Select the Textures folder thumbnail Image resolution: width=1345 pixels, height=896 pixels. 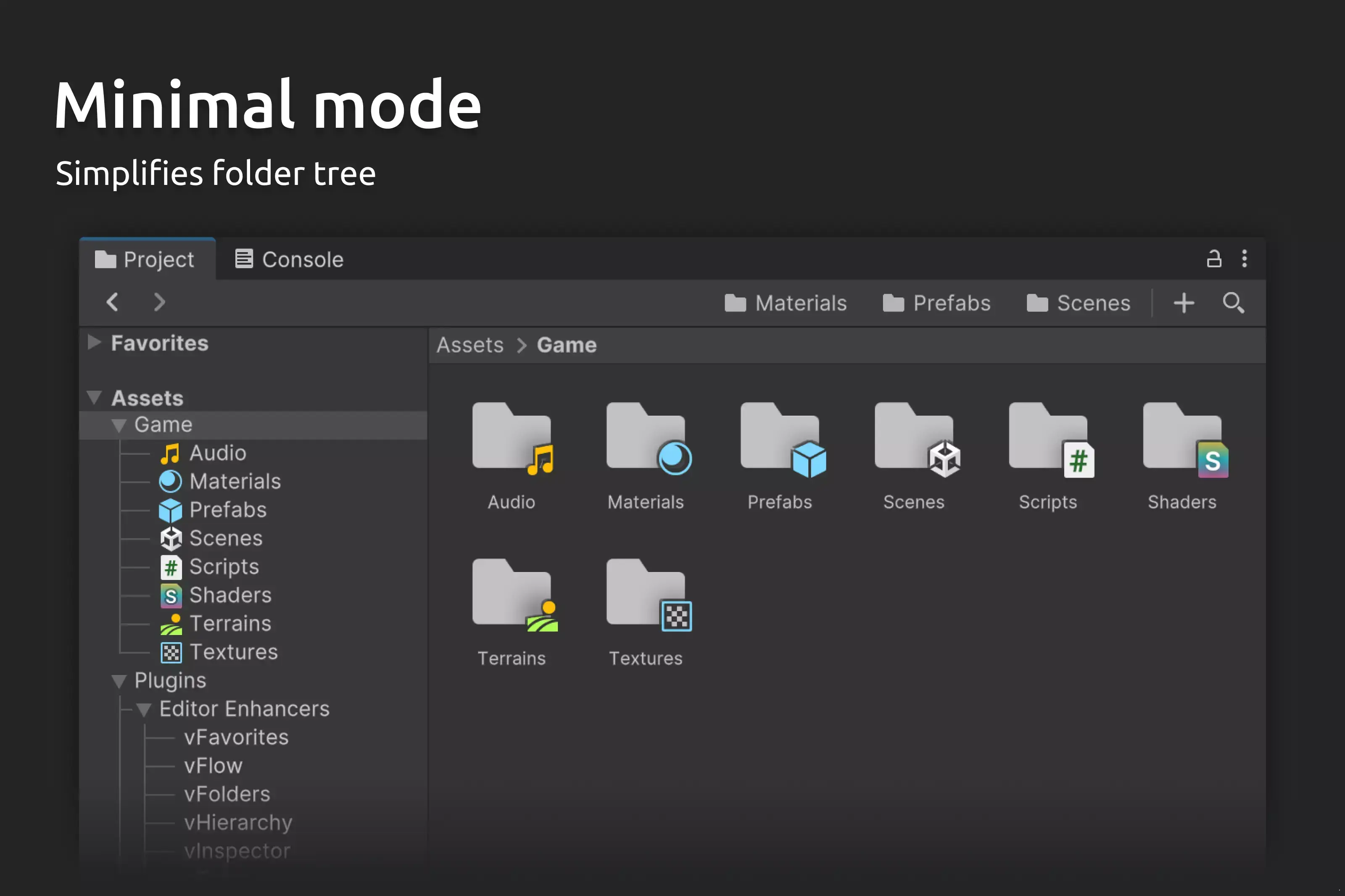649,596
